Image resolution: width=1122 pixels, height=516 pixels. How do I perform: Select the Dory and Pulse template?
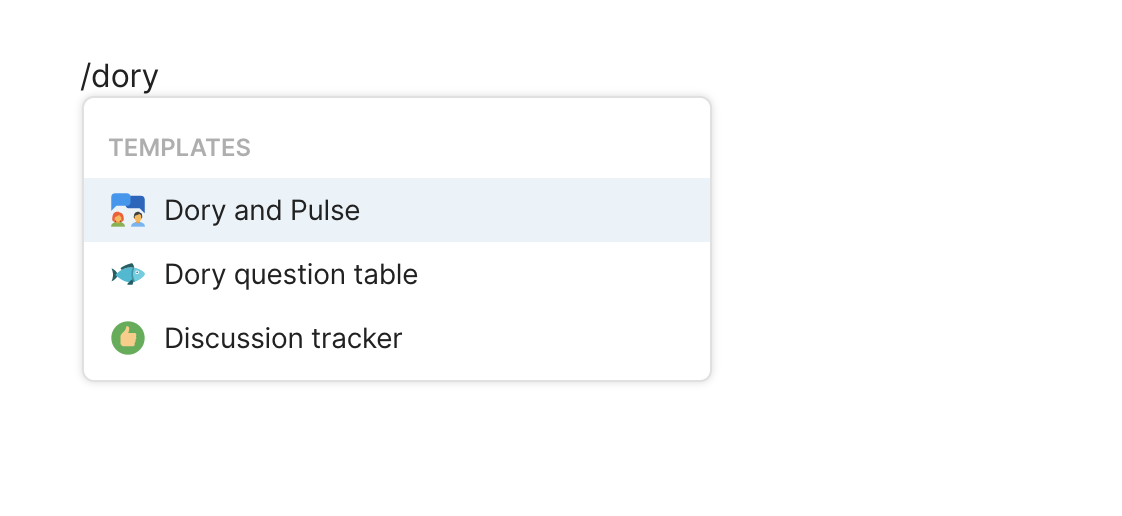point(396,210)
